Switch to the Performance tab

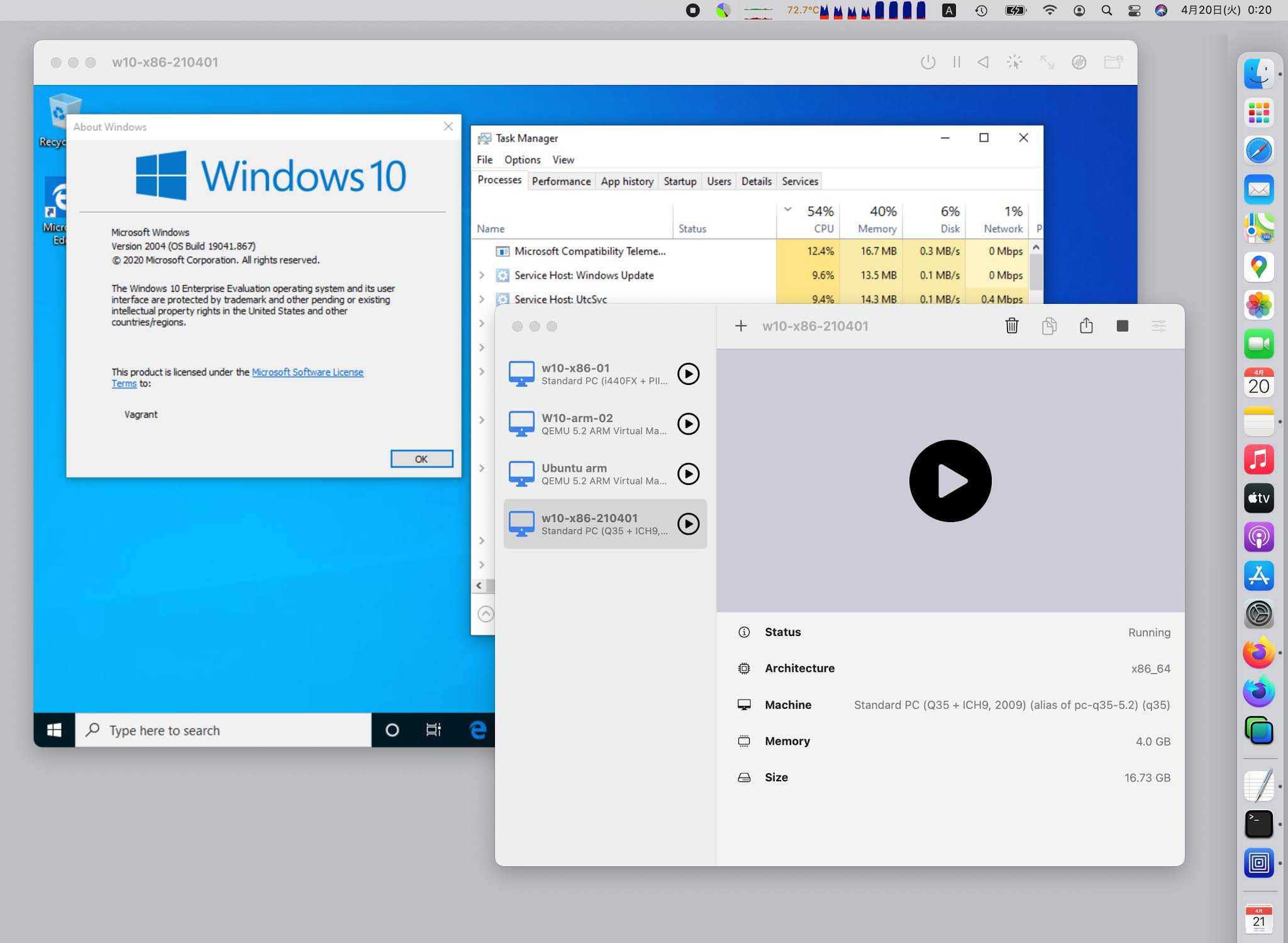(x=561, y=181)
